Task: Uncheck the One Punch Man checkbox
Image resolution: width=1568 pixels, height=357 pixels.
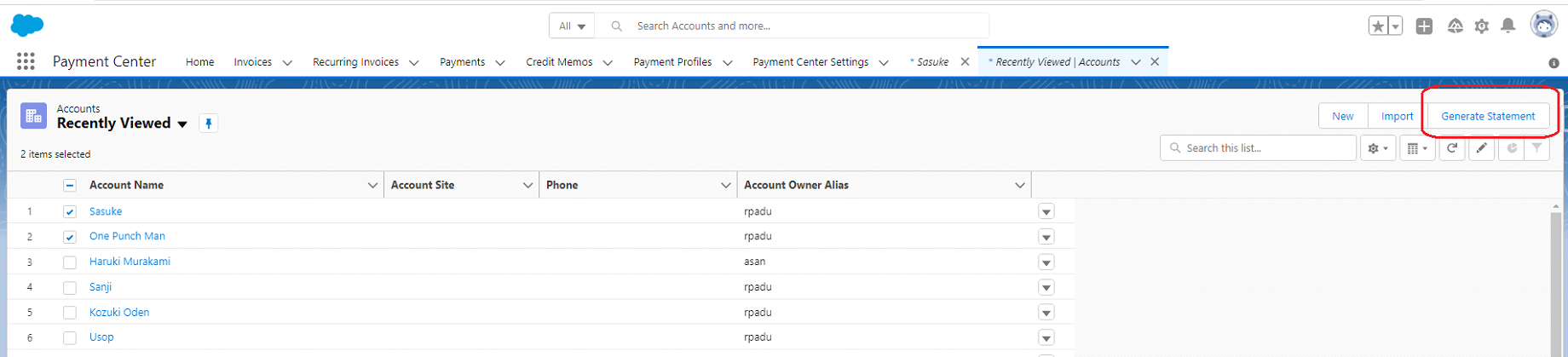Action: click(x=70, y=237)
